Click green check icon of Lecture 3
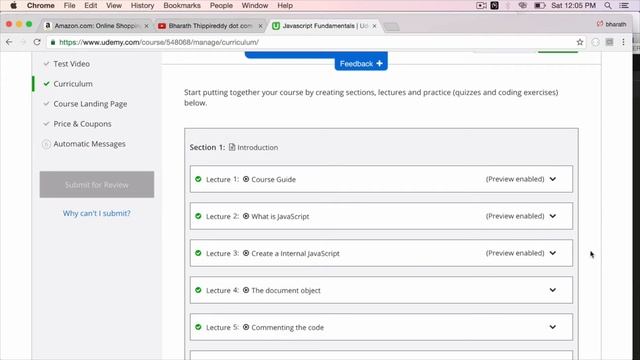Viewport: 640px width, 360px height. click(x=198, y=253)
